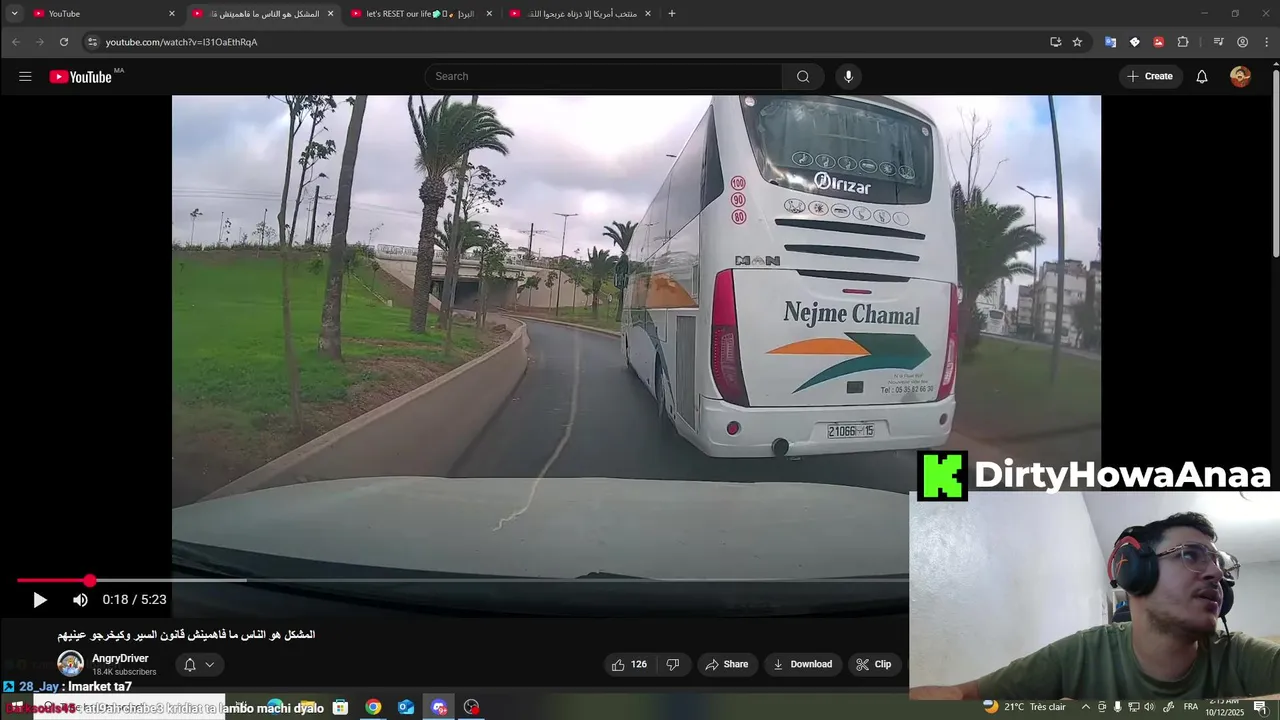The width and height of the screenshot is (1280, 720).
Task: Close the "let's RESET our life" tab
Action: coord(489,14)
